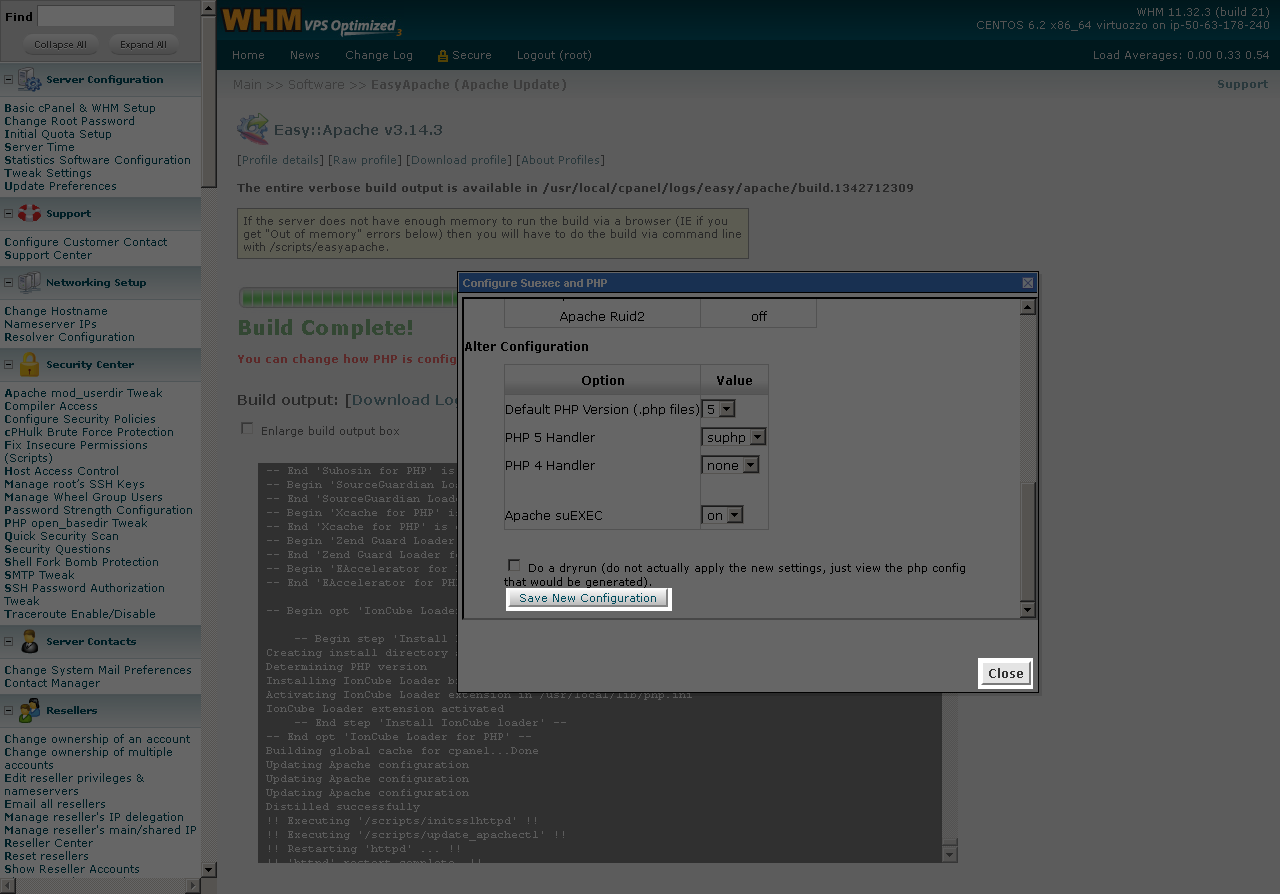Open the PHP 4 Handler dropdown
Image resolution: width=1280 pixels, height=894 pixels.
(730, 465)
